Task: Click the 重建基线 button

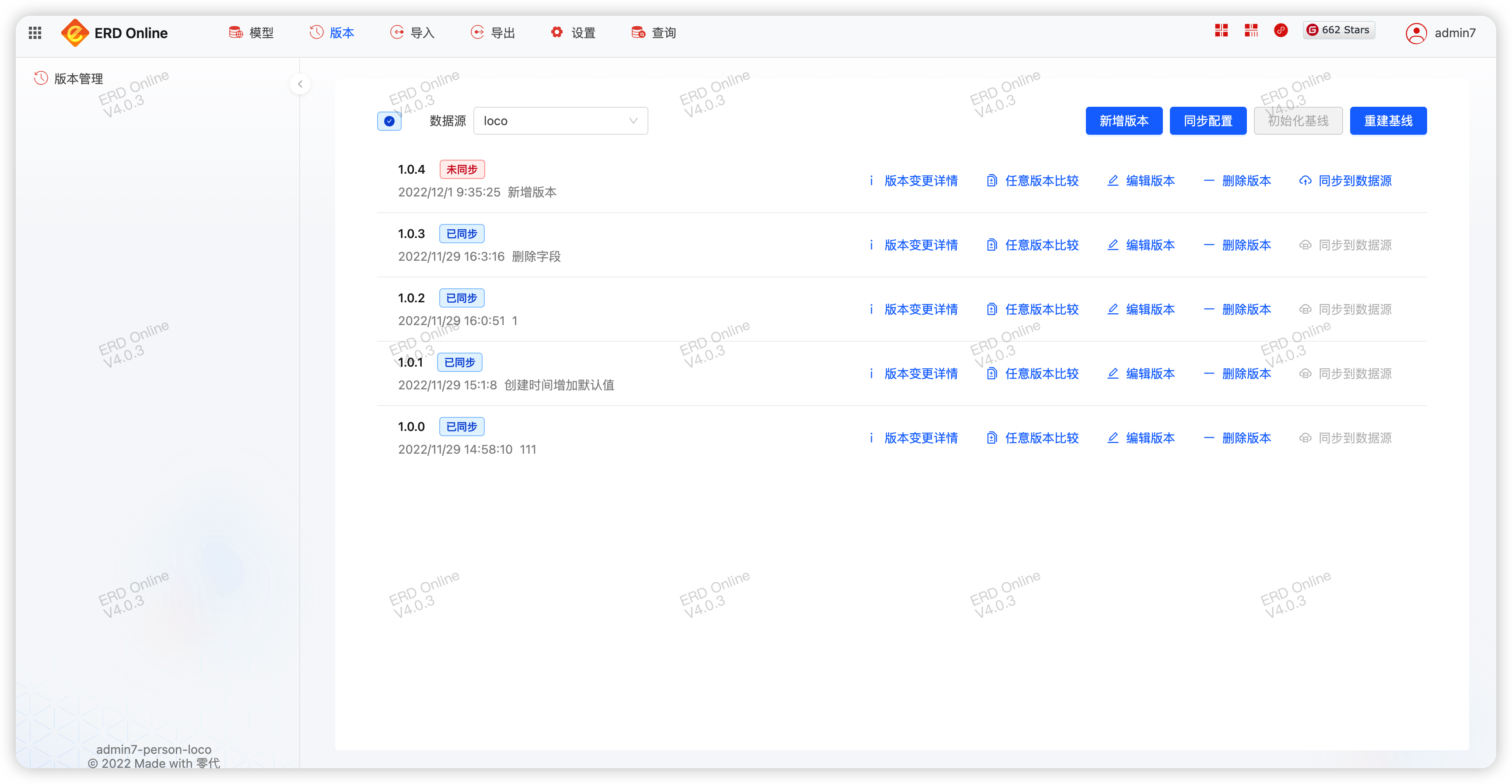Action: click(x=1388, y=121)
